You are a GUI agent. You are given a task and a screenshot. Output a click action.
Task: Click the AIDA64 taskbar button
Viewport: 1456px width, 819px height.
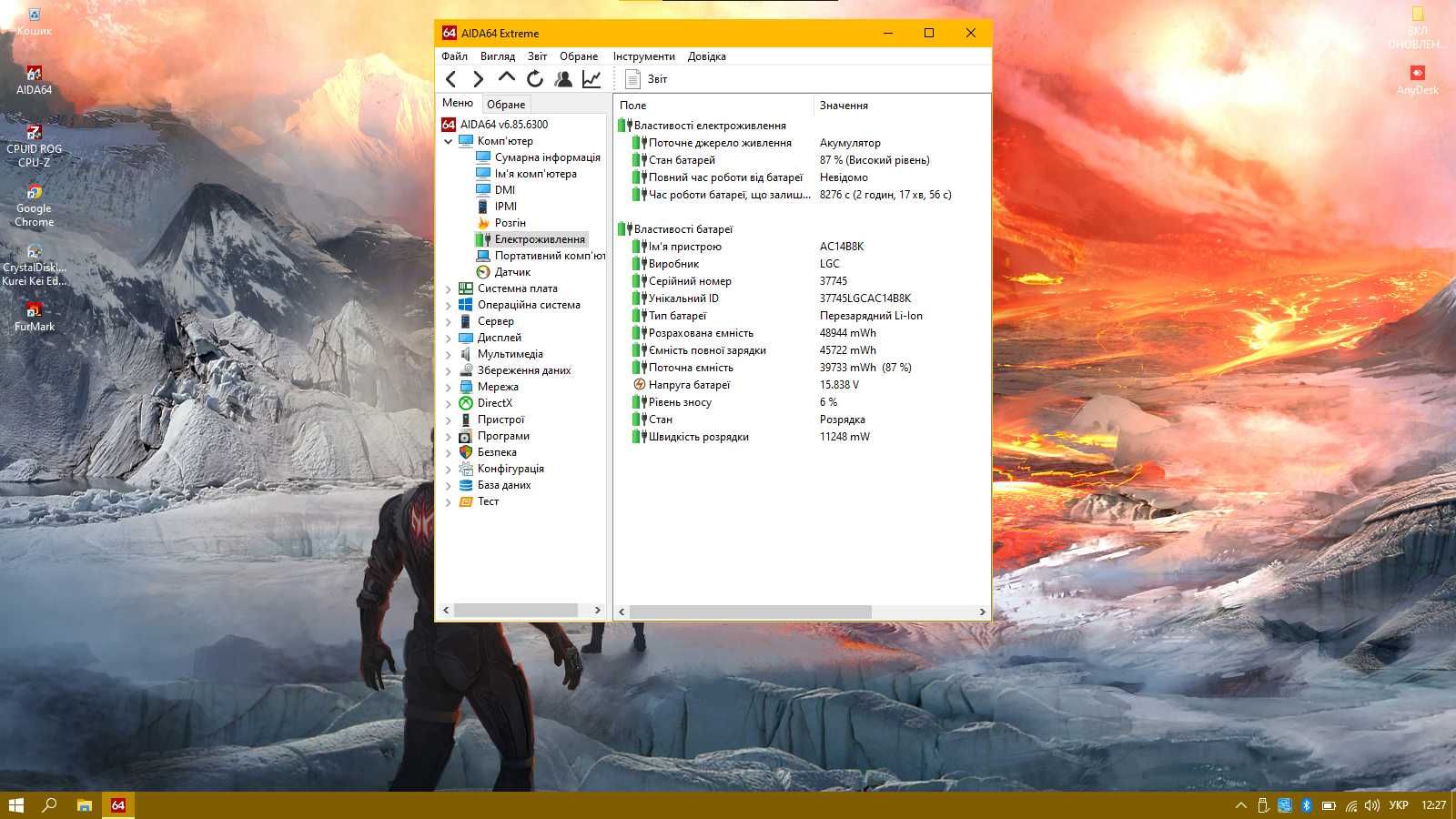pos(117,805)
